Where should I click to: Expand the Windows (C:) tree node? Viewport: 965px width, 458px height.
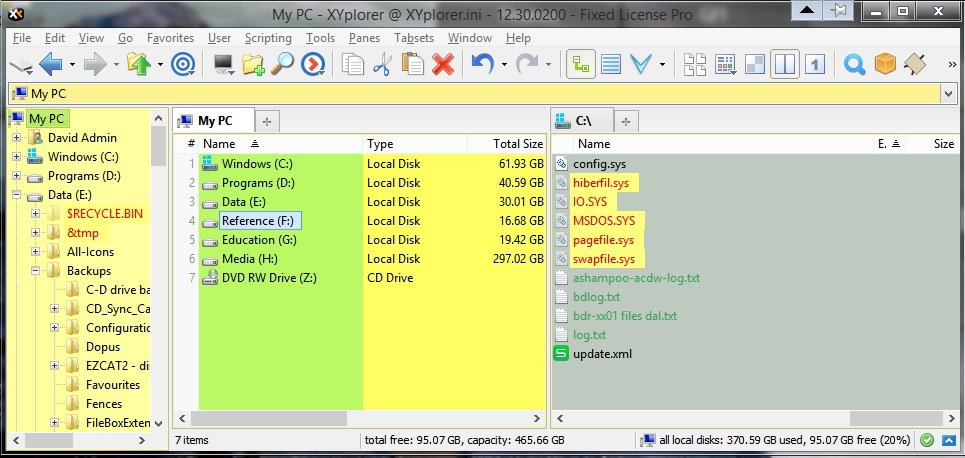point(17,157)
